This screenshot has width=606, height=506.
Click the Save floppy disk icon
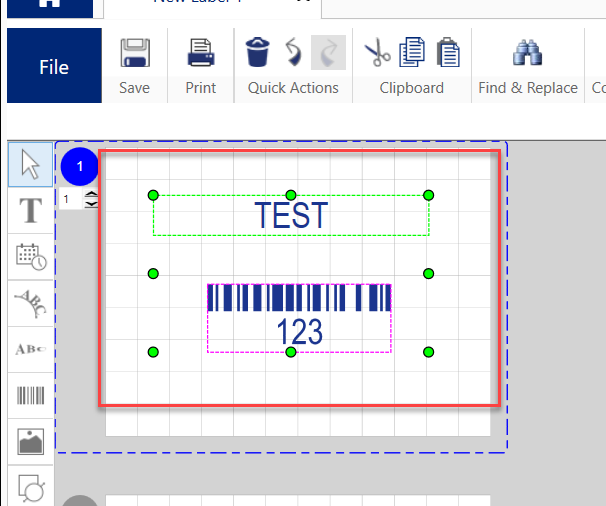[134, 52]
